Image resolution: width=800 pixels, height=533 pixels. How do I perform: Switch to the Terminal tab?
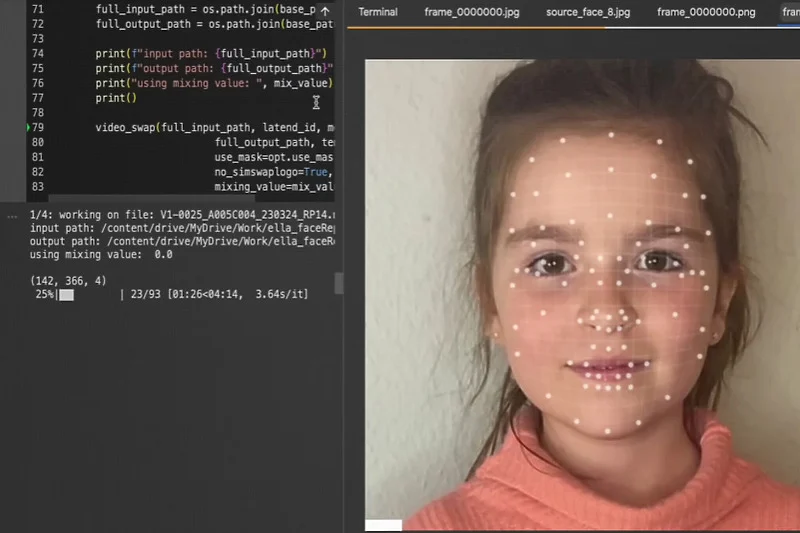pyautogui.click(x=378, y=12)
